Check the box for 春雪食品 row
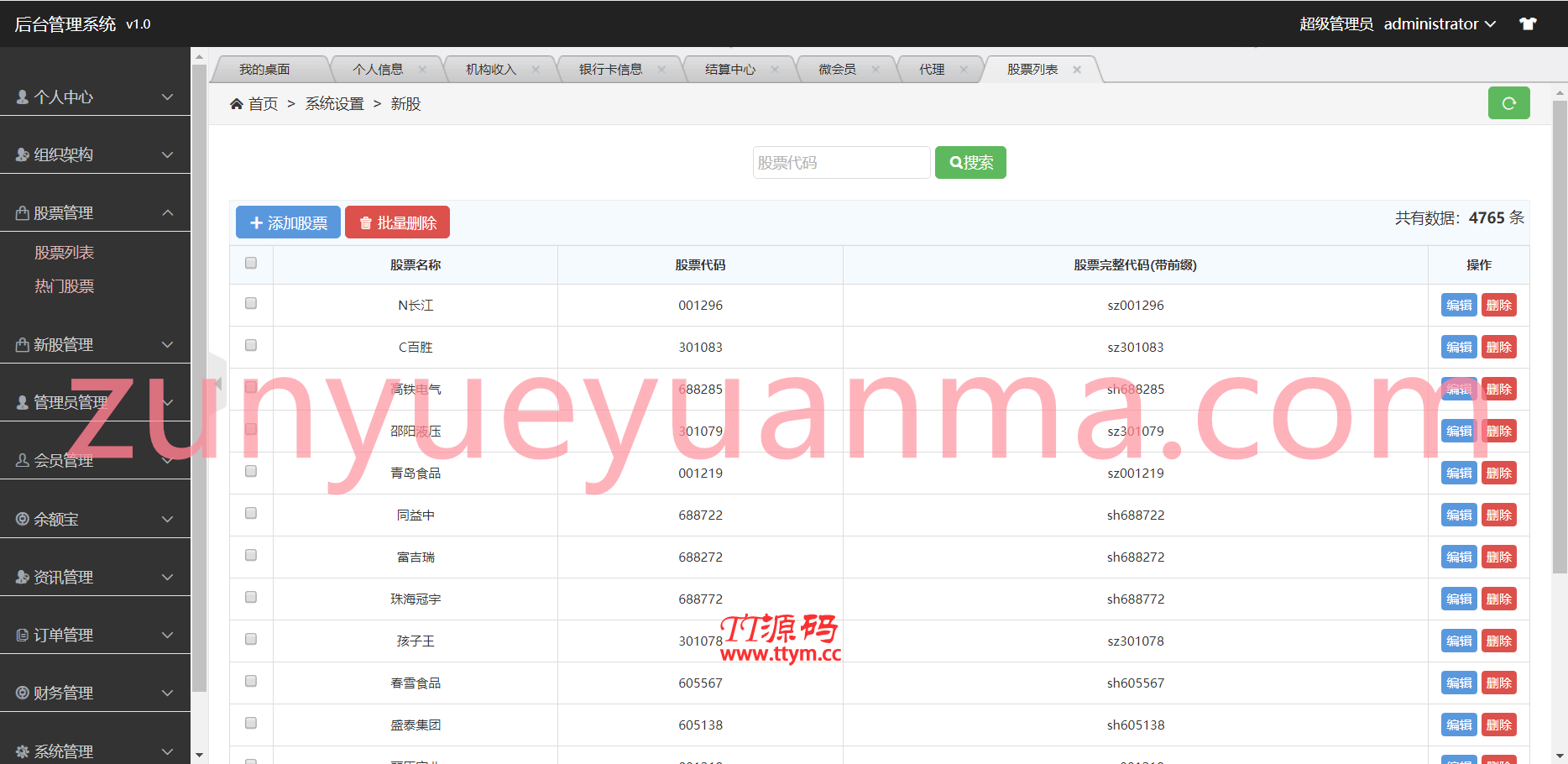 pyautogui.click(x=251, y=681)
